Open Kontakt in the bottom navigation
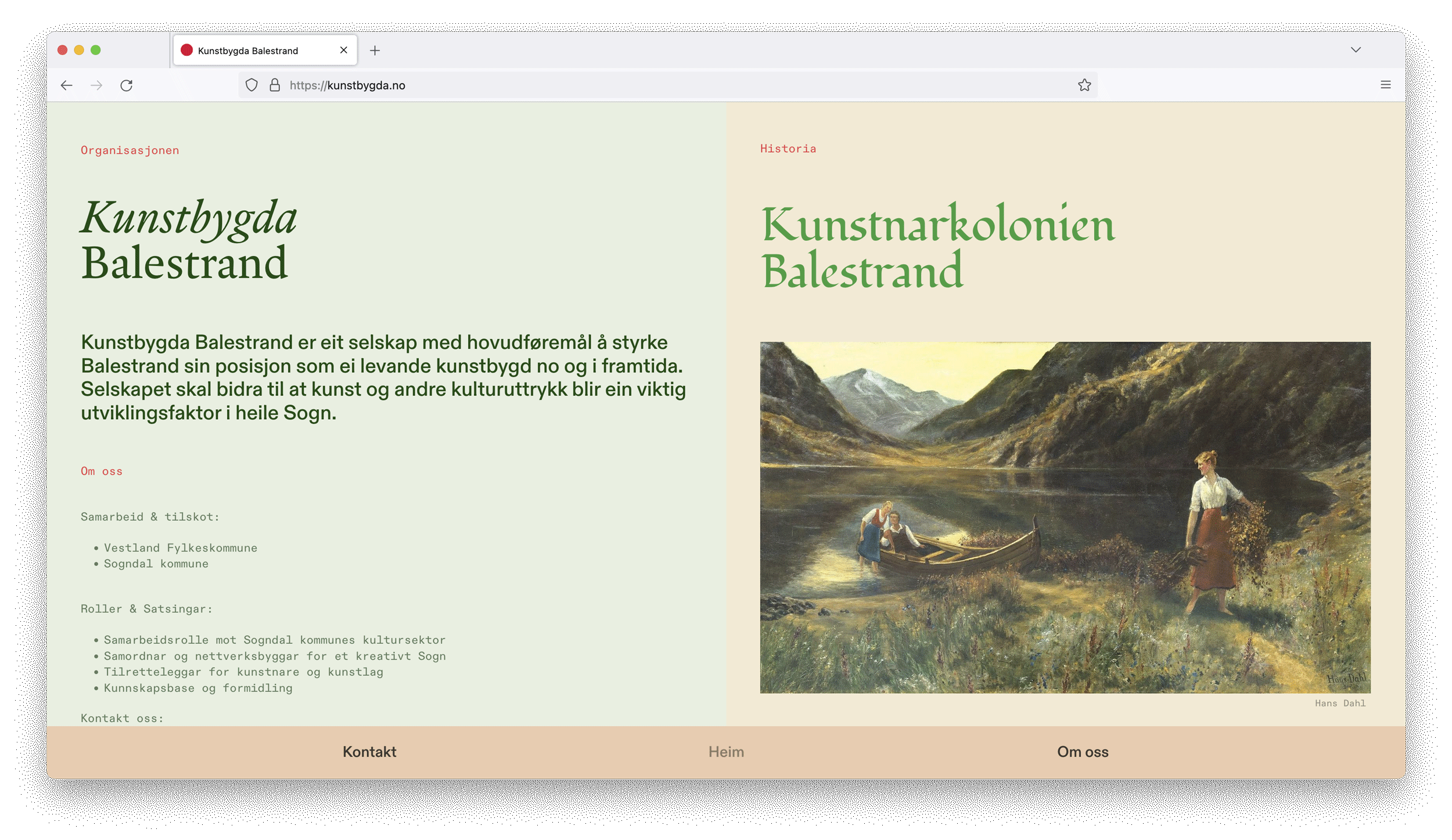This screenshot has height=840, width=1452. point(369,752)
